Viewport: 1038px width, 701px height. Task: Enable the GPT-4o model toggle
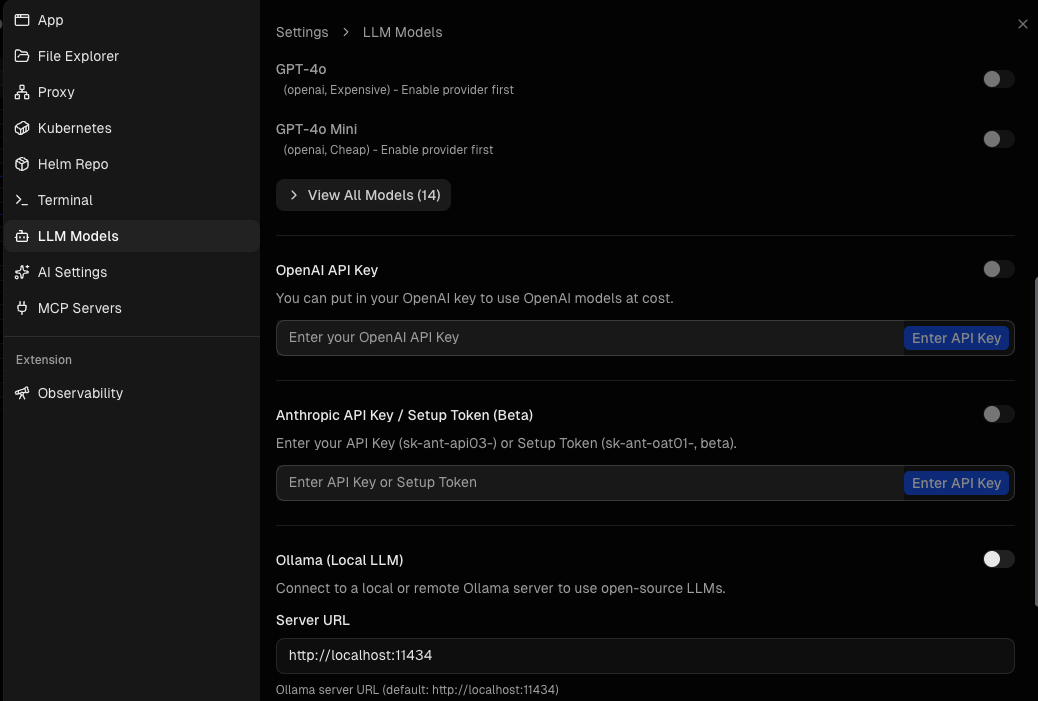coord(998,79)
